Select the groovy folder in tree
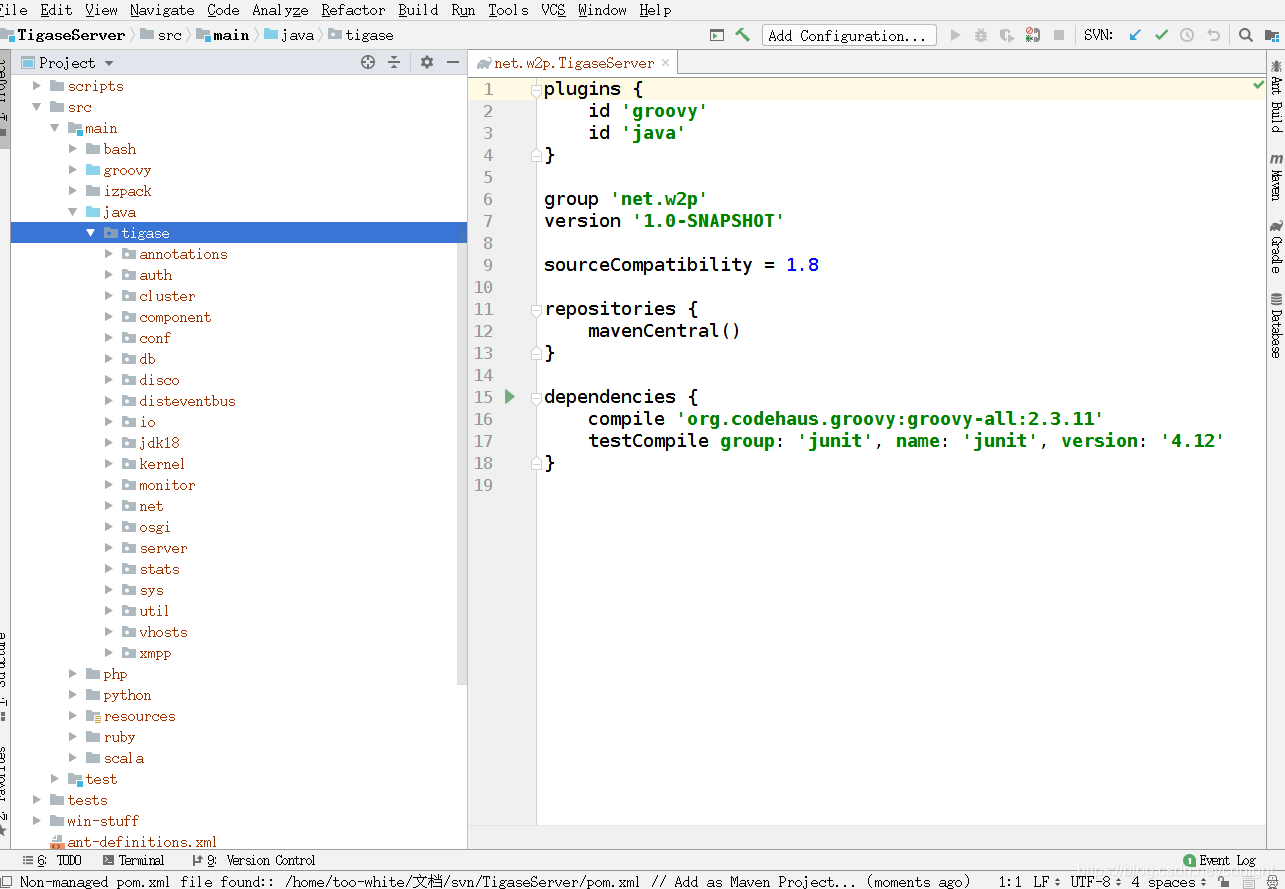 pos(127,170)
